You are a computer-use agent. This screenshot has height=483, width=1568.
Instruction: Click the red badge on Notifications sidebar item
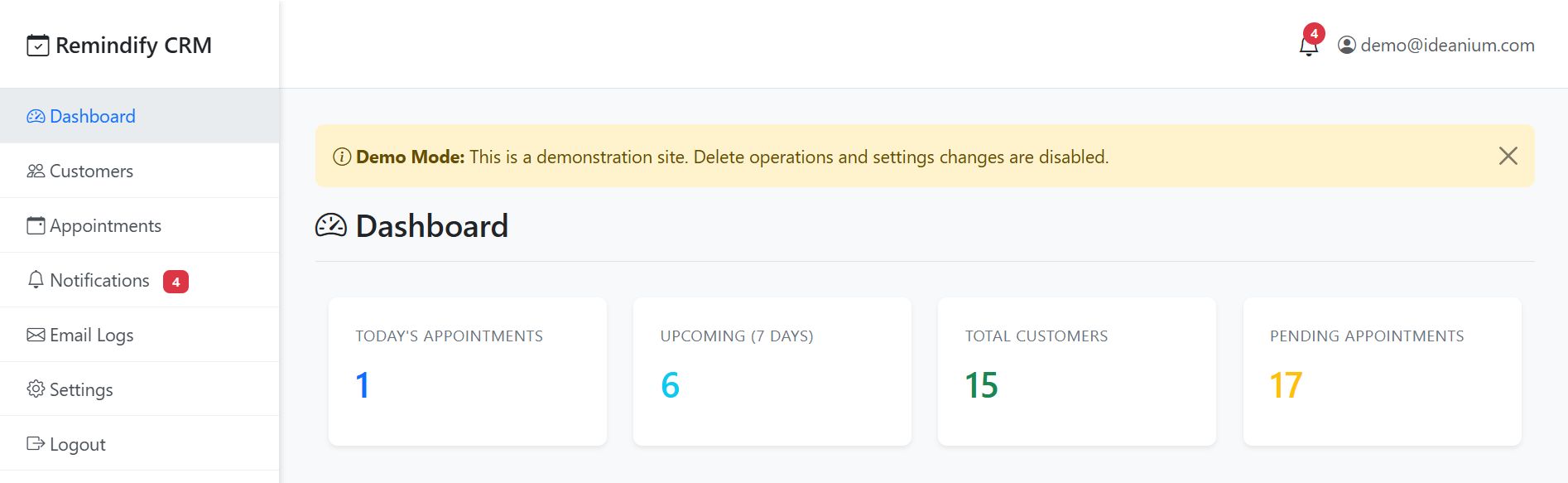[176, 282]
